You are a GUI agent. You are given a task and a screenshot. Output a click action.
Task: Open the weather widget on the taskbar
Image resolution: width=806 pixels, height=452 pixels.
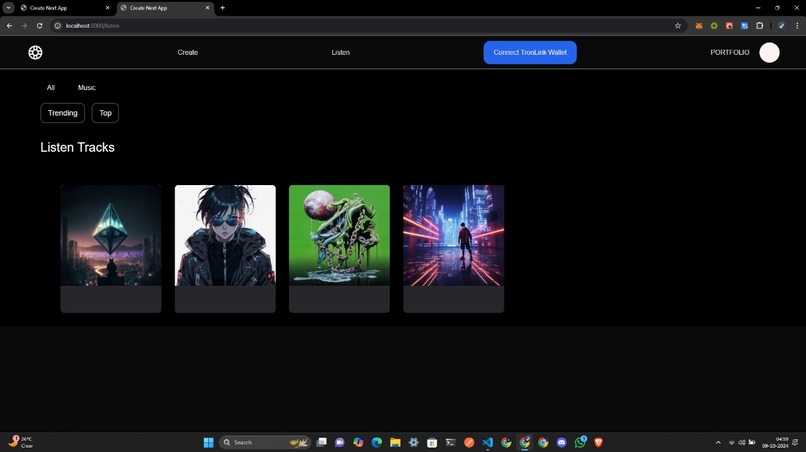[21, 442]
